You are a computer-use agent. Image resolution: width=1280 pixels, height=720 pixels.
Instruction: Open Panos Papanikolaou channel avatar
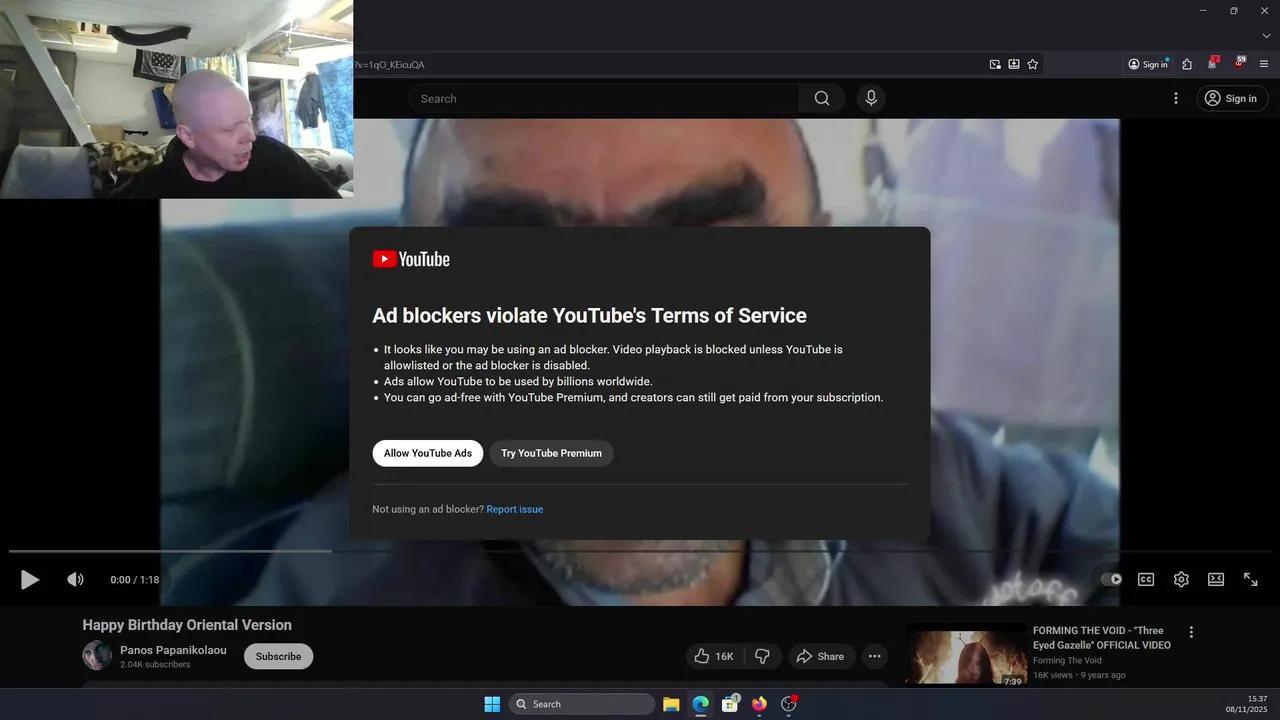[97, 656]
